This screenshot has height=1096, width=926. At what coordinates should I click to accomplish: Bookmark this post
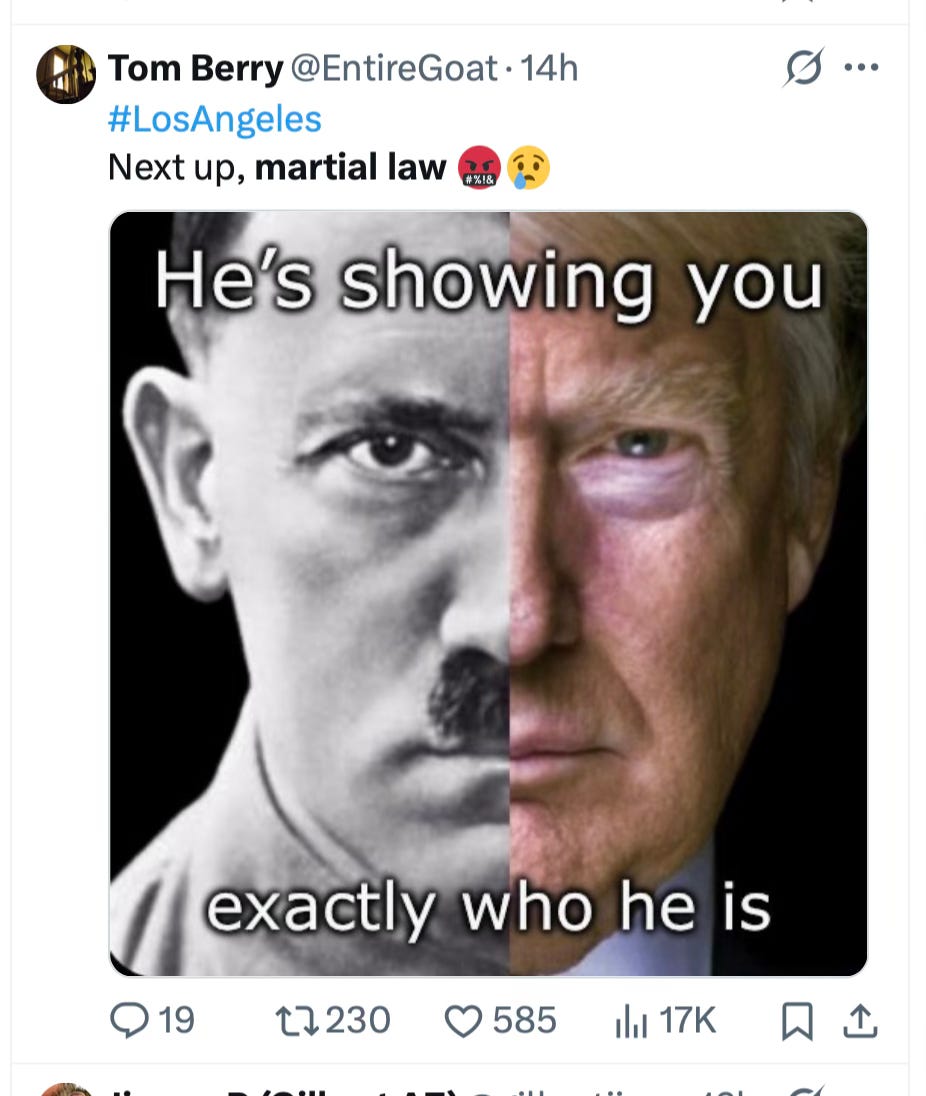(x=797, y=1021)
